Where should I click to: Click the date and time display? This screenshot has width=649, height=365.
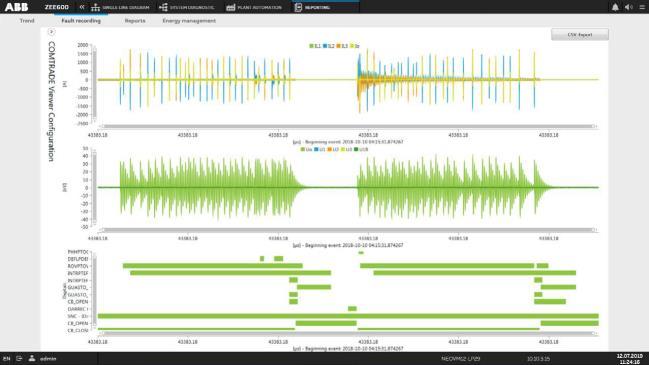pos(630,359)
